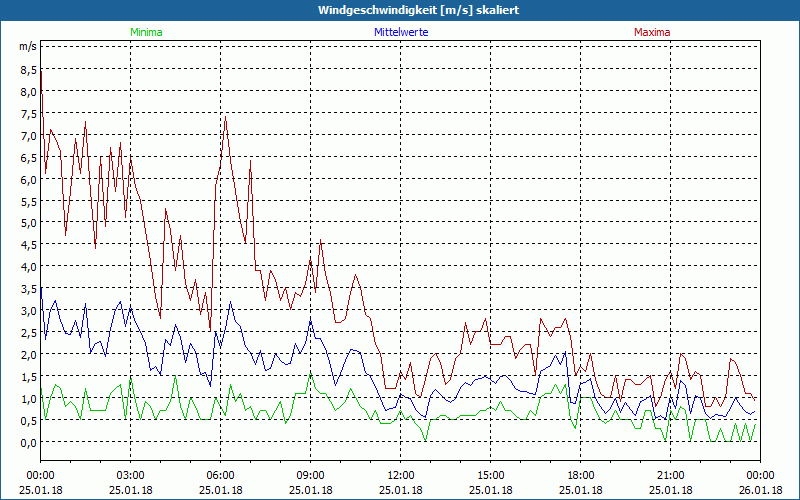Viewport: 800px width, 500px height.
Task: Click the 2,0 y-axis value
Action: click(29, 355)
